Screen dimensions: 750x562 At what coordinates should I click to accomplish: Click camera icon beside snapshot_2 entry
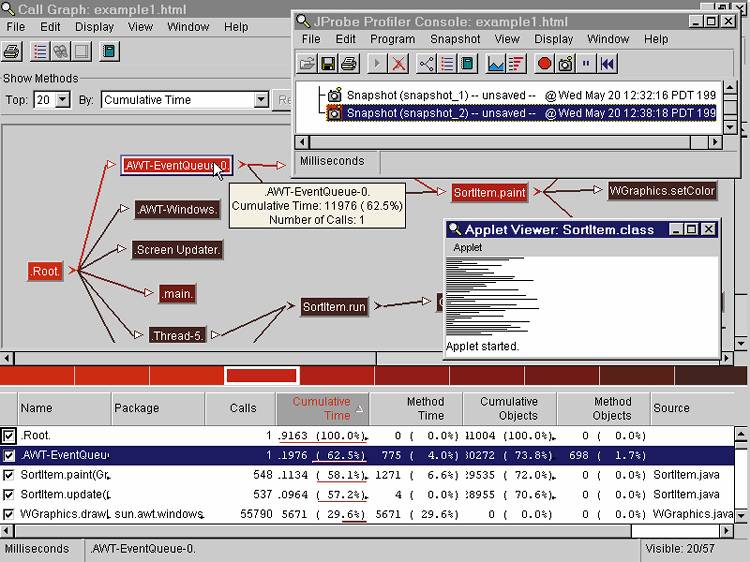coord(334,113)
